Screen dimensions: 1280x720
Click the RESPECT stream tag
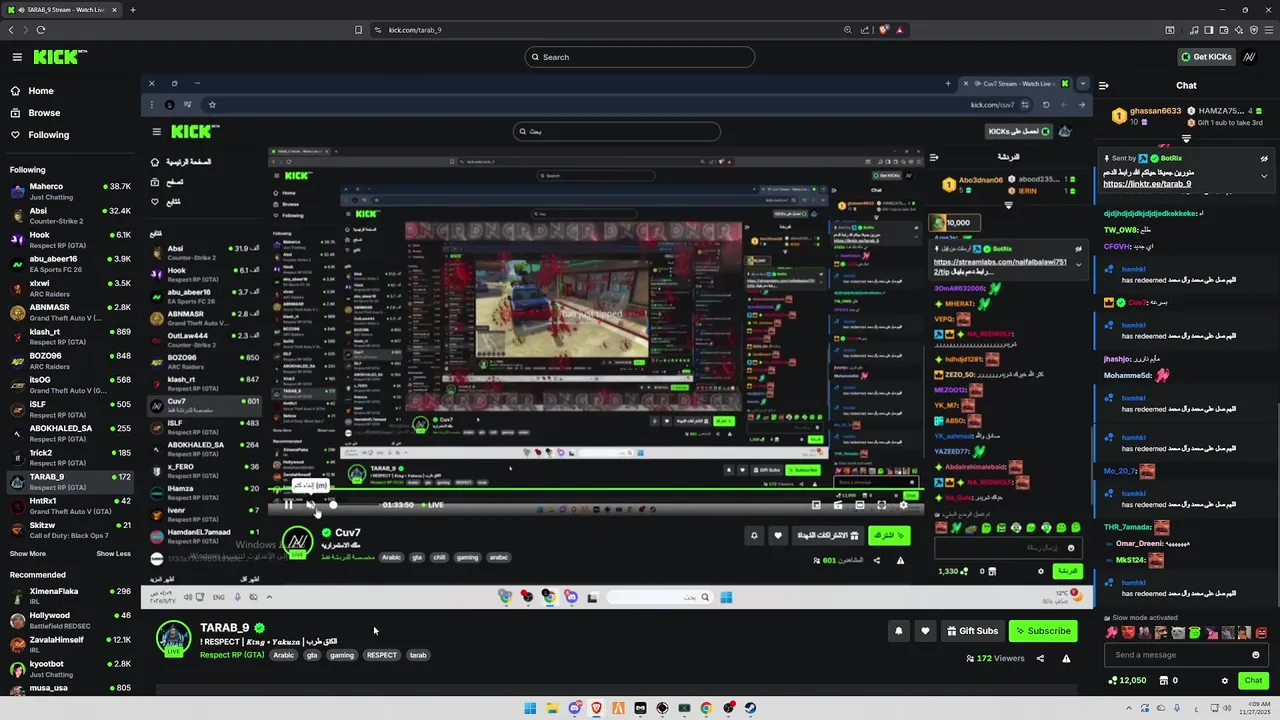click(381, 655)
